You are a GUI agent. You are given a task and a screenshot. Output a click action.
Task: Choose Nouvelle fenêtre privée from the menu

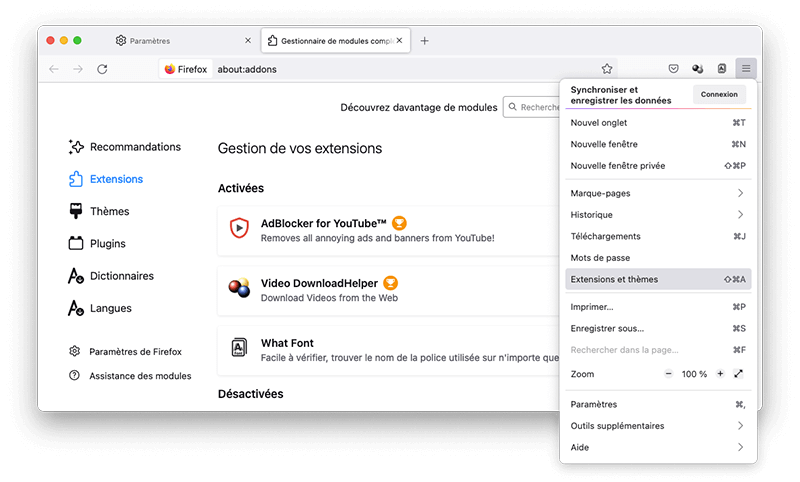pos(658,165)
